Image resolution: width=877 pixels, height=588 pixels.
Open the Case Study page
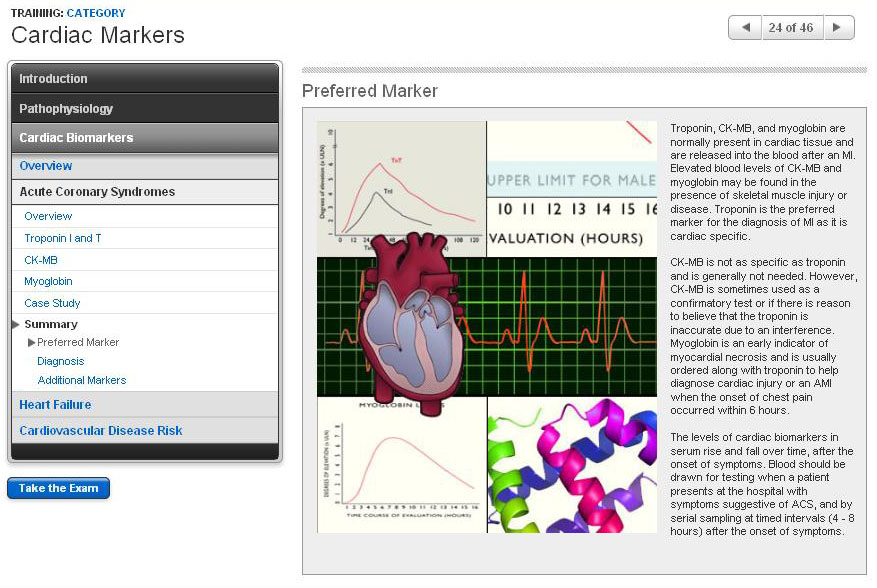tap(52, 303)
